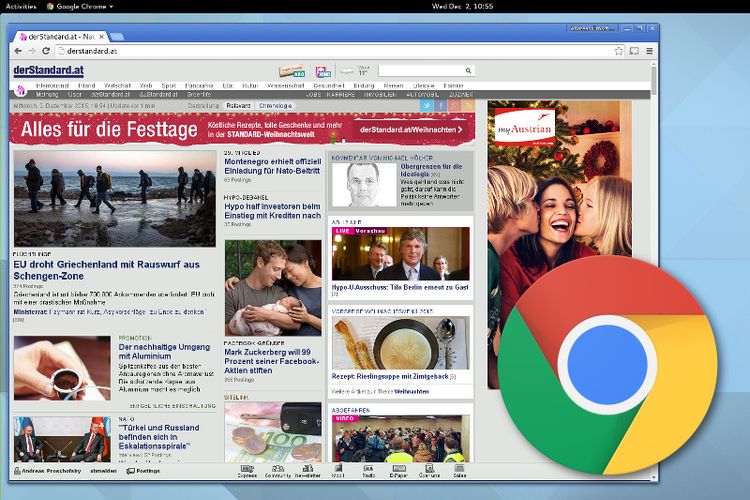This screenshot has width=750, height=500.
Task: Open the Wirtschaft section in navigation
Action: (x=117, y=86)
